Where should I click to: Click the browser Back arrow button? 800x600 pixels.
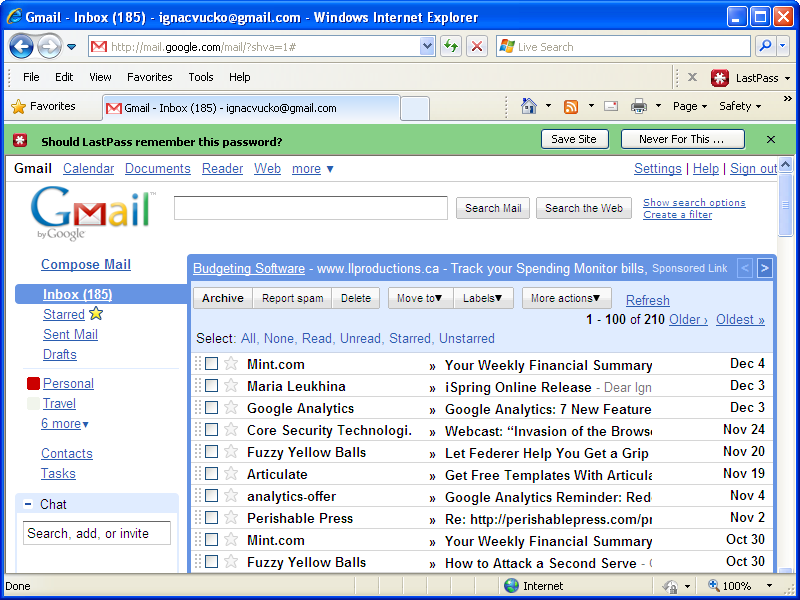[x=21, y=47]
